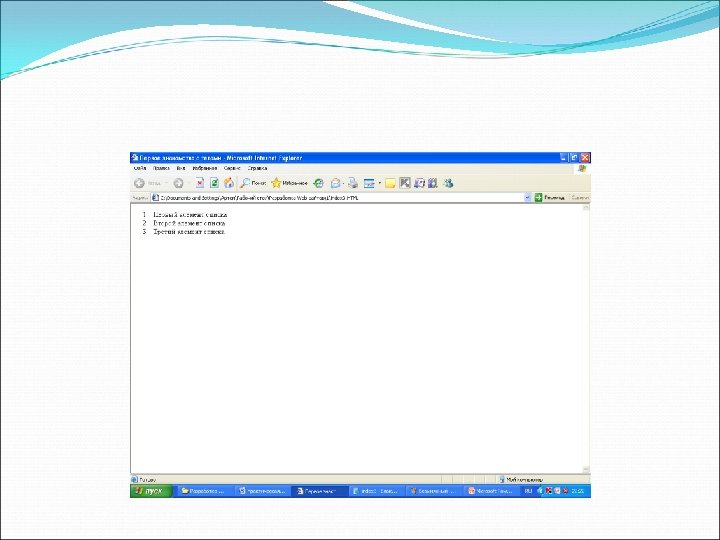Click third list item 'Третий элемент списка'
This screenshot has height=540, width=720.
click(x=189, y=231)
